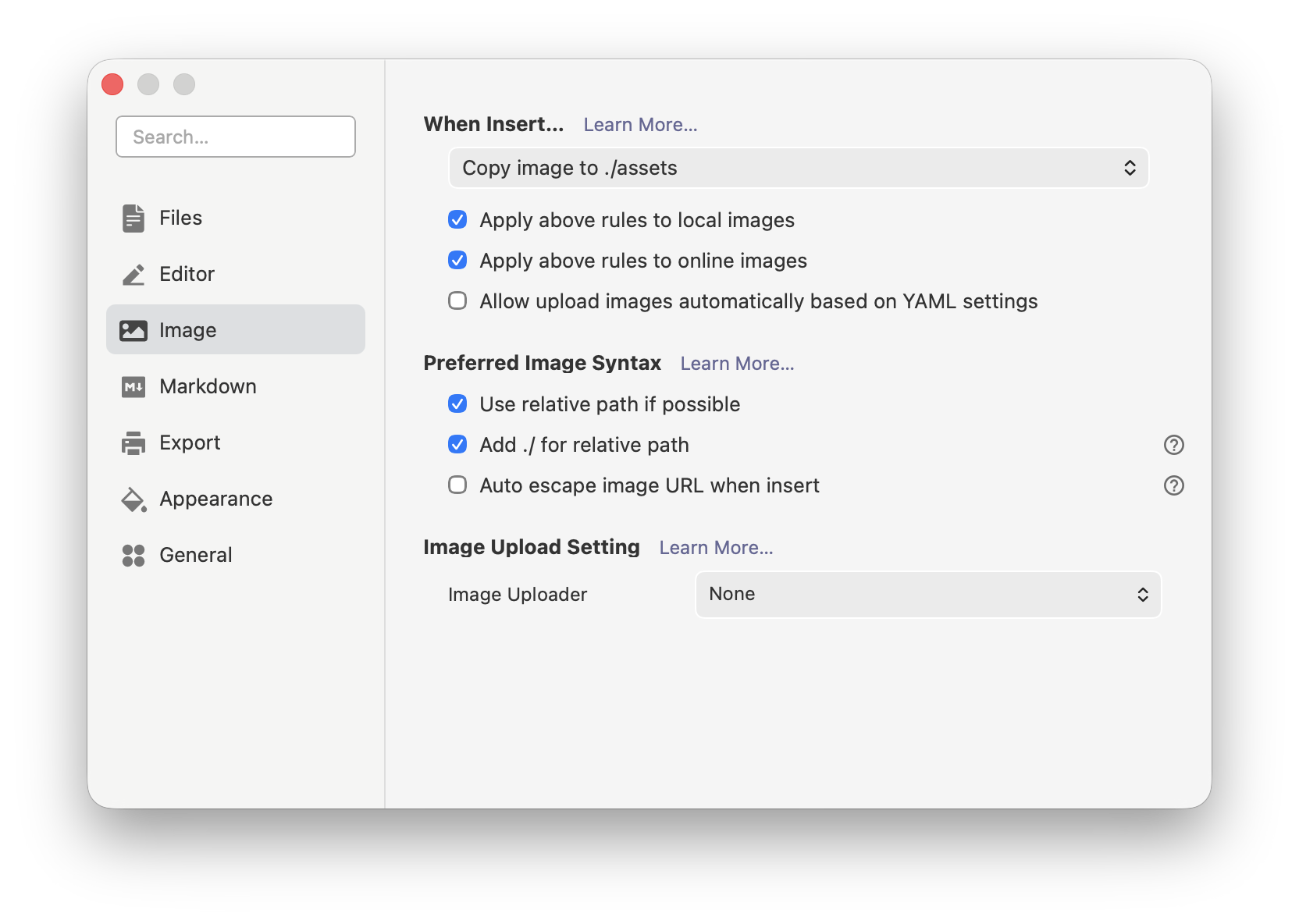The height and width of the screenshot is (924, 1299).
Task: Toggle Use relative path if possible
Action: [x=457, y=403]
